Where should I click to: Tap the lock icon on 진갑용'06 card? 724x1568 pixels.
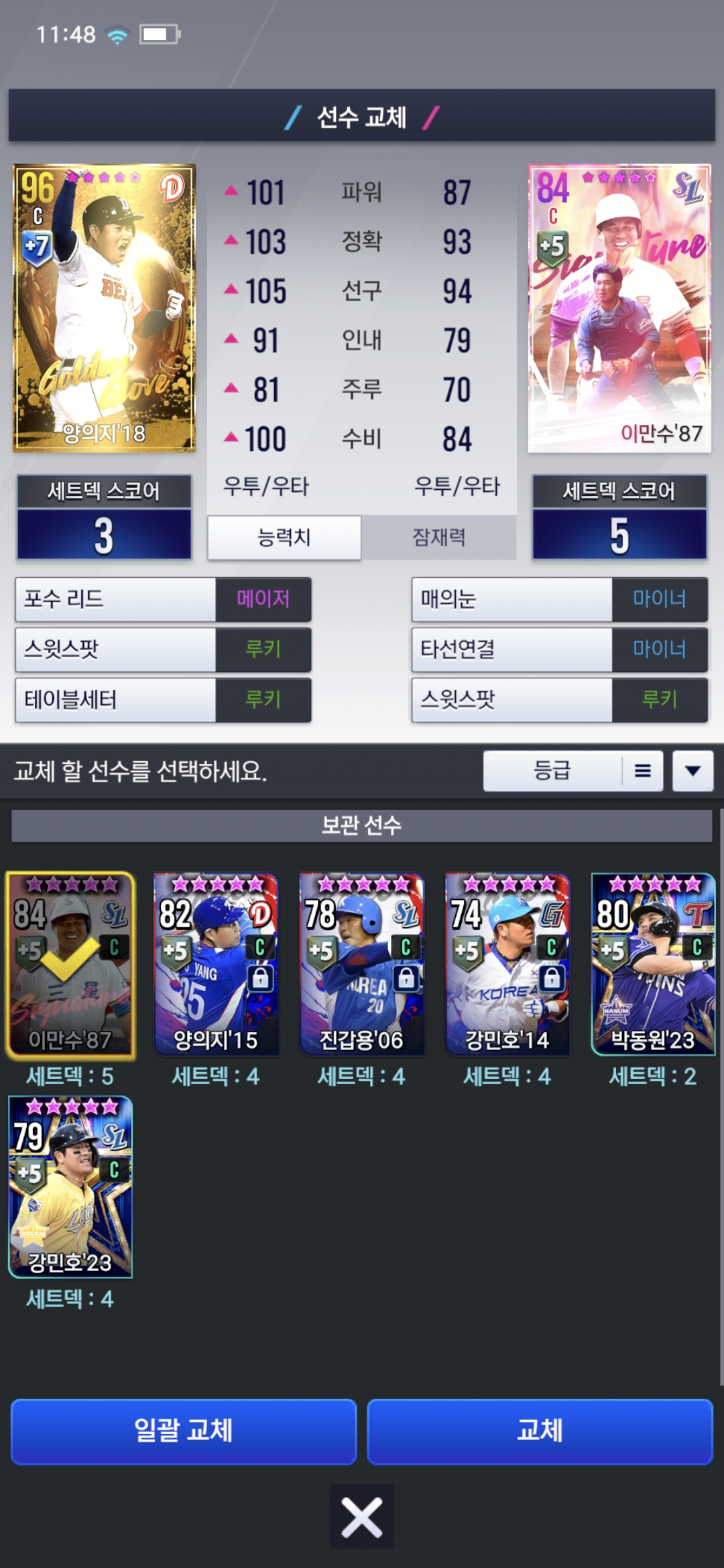[x=406, y=978]
